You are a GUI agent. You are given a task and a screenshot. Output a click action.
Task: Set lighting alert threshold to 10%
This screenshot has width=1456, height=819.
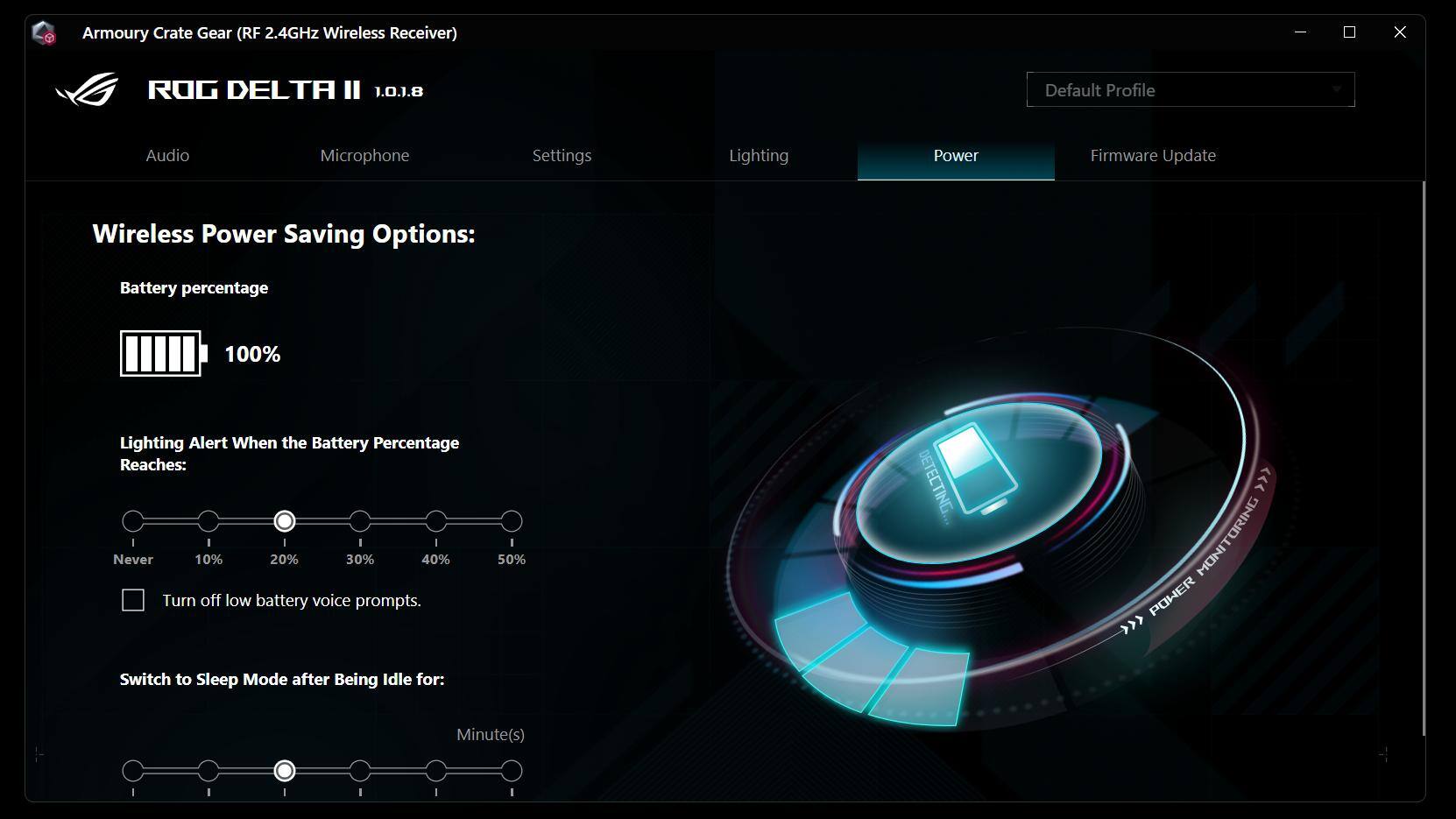209,521
